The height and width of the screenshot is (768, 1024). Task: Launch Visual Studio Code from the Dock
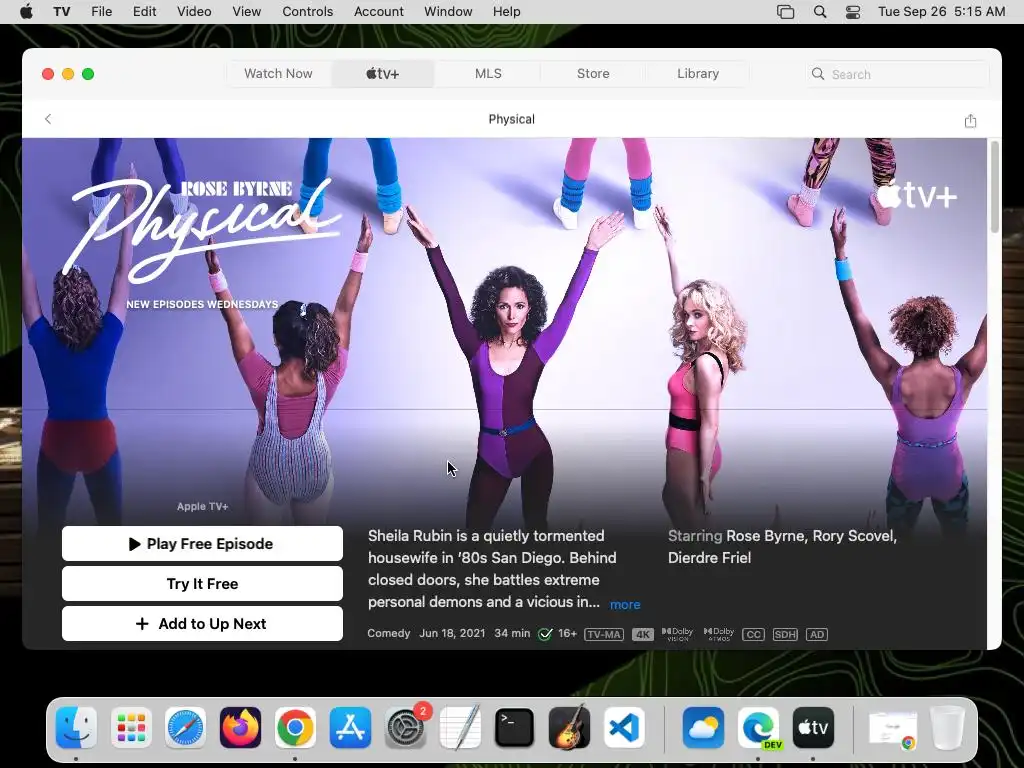click(624, 727)
